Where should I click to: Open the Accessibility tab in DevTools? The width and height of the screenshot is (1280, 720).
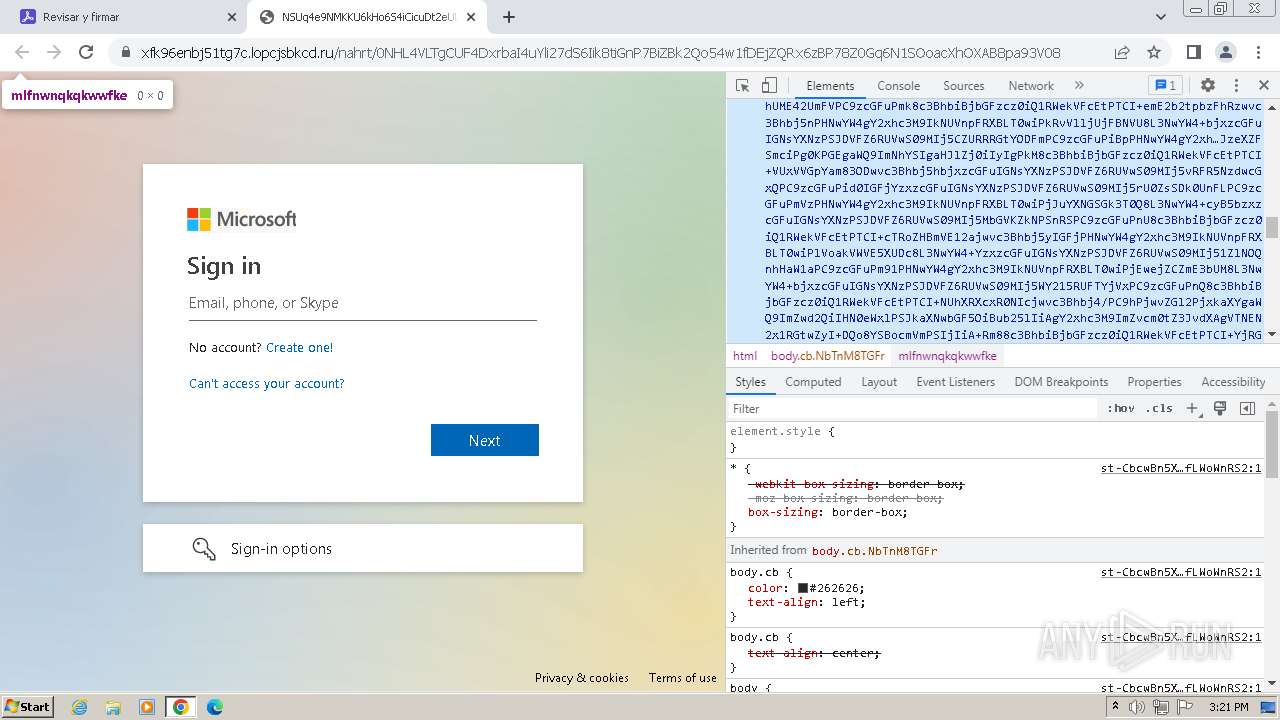click(1233, 382)
